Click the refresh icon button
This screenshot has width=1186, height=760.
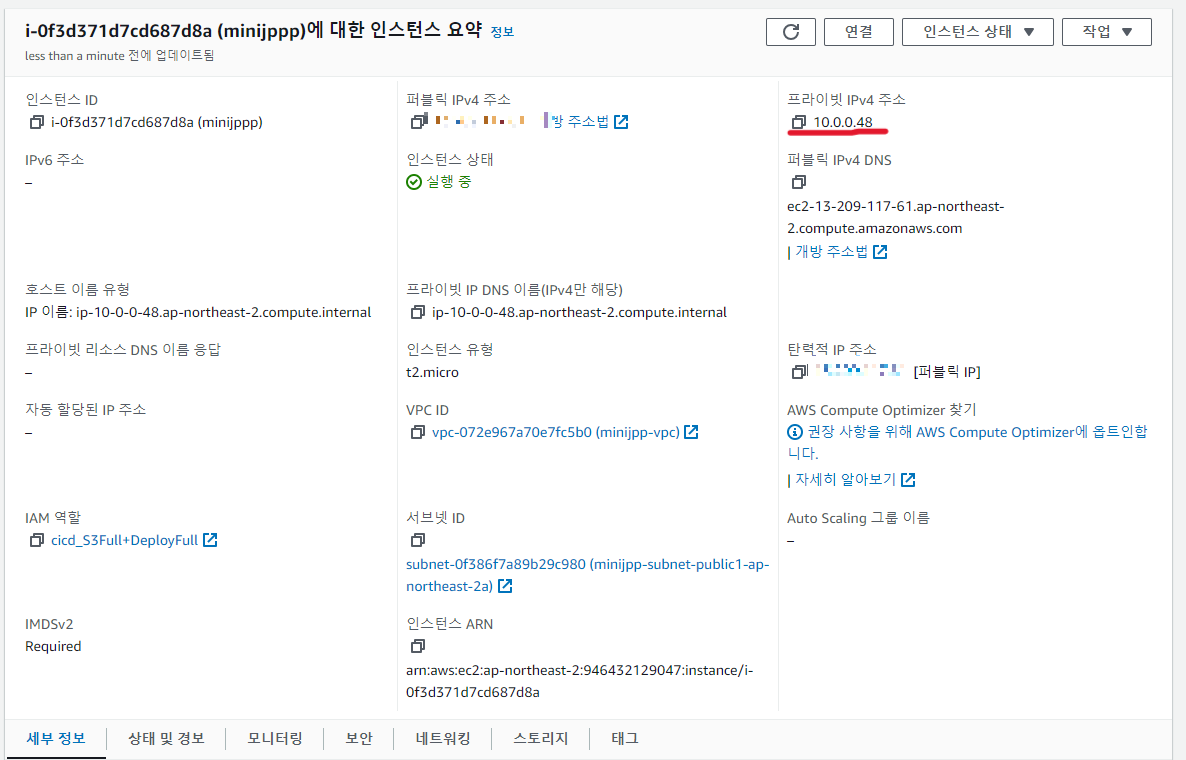click(790, 32)
